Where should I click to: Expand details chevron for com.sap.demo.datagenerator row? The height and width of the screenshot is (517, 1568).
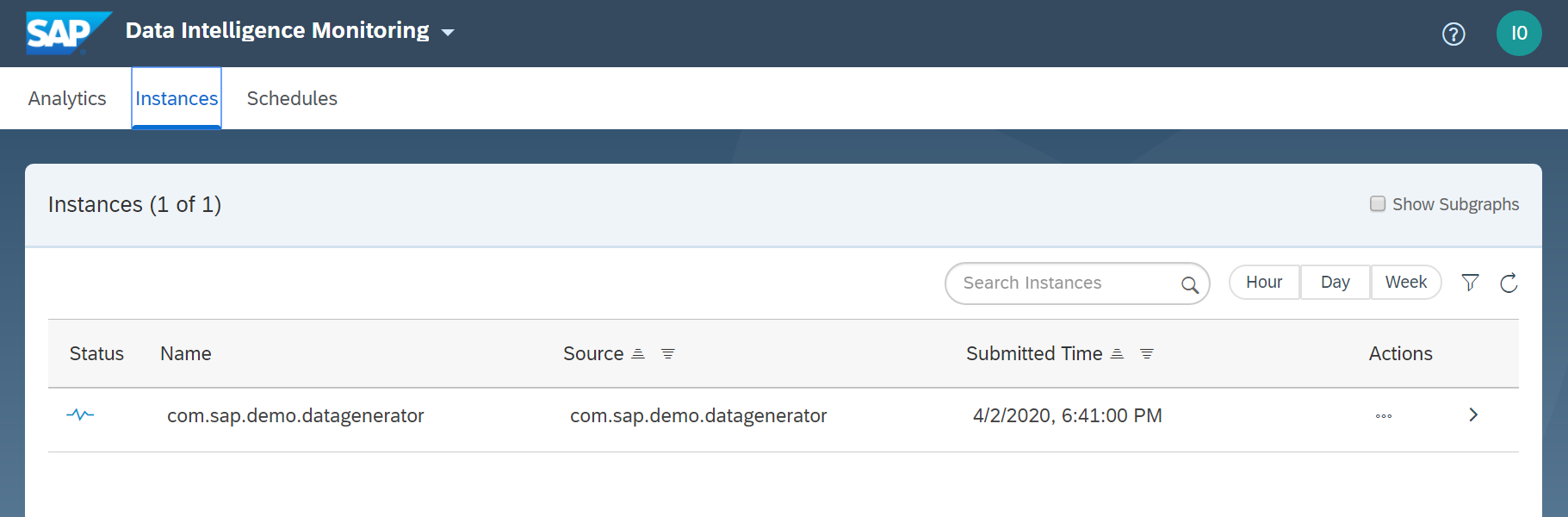pos(1473,414)
